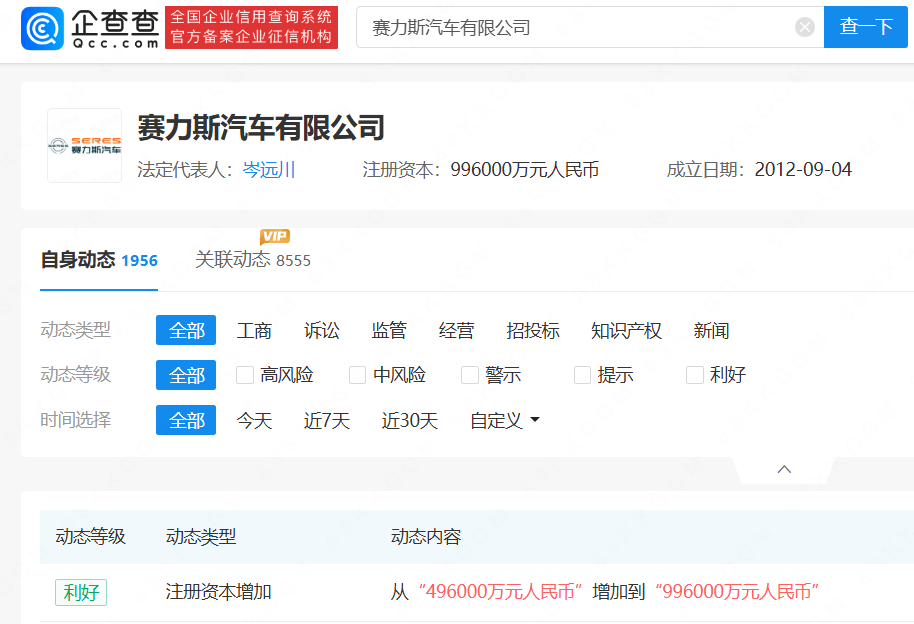Filter by 监管 type
Screen dimensions: 914x624
389,331
